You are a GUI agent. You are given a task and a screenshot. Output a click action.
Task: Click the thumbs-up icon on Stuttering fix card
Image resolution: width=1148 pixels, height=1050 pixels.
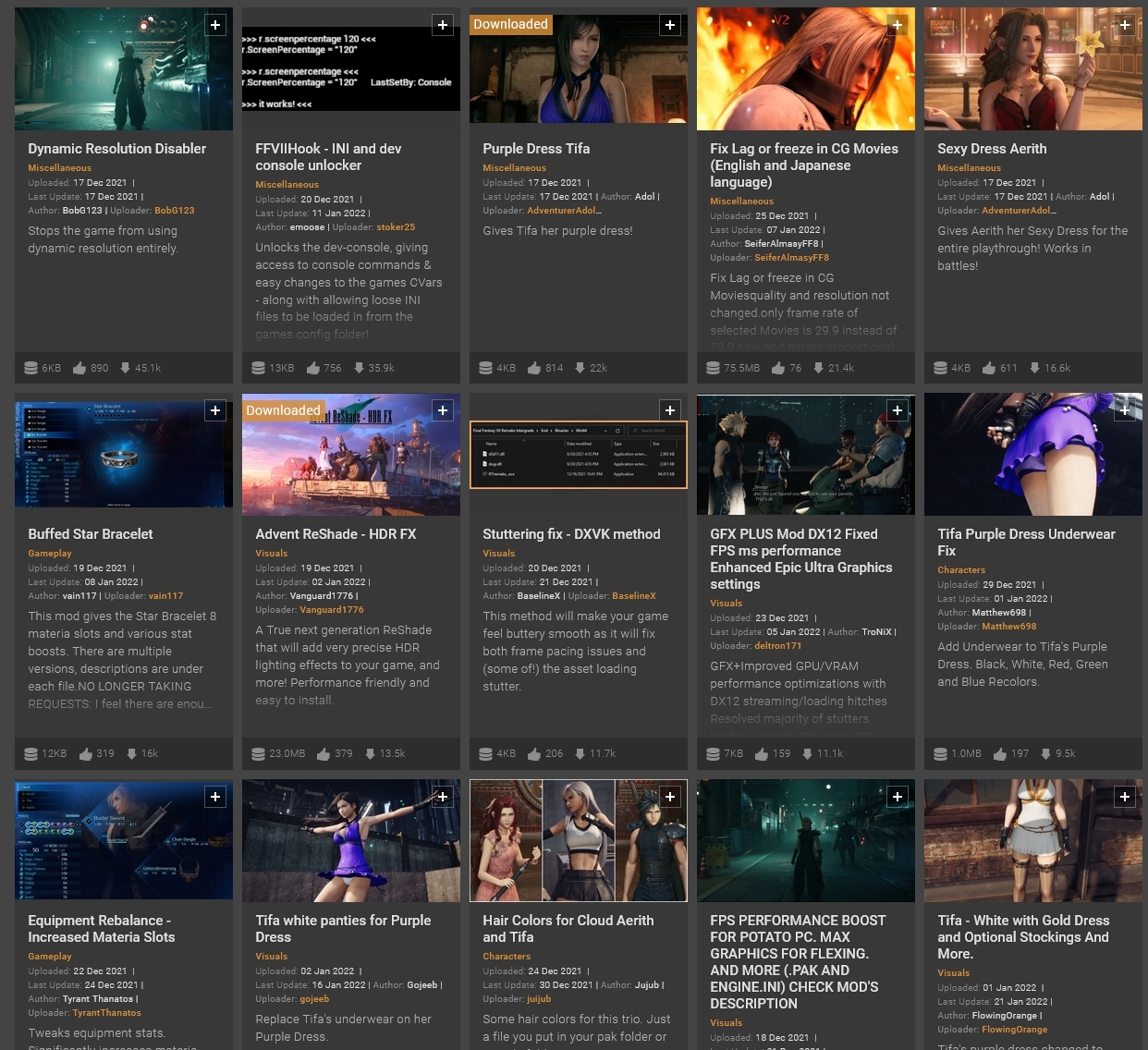534,754
